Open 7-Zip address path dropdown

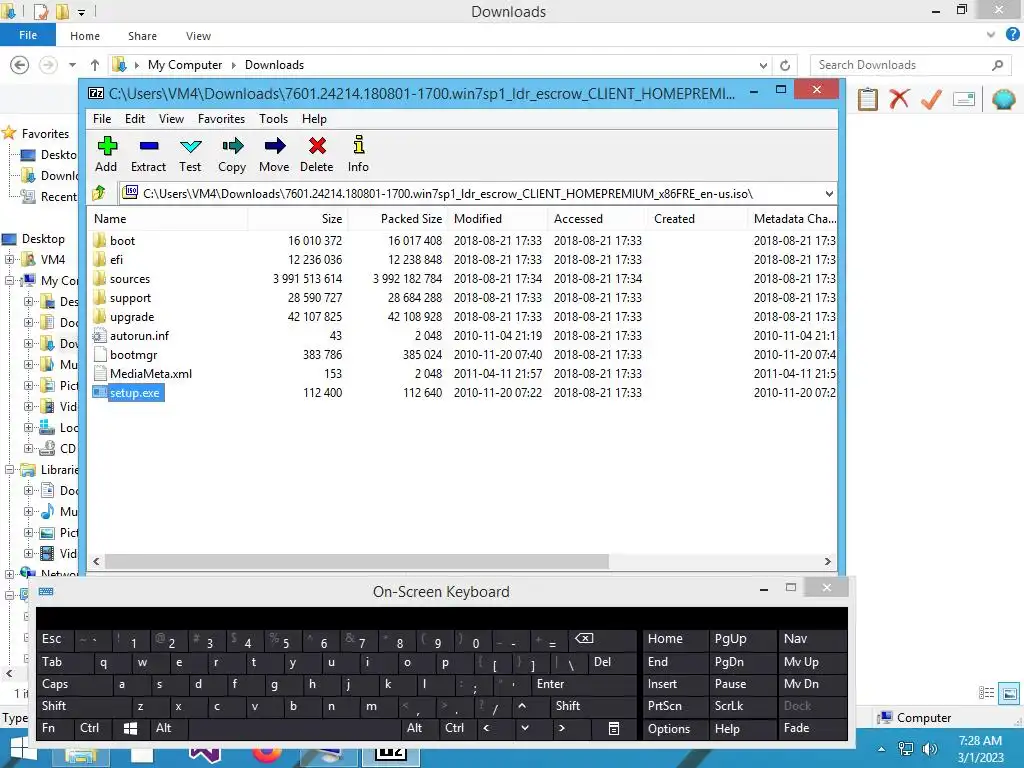(x=829, y=193)
